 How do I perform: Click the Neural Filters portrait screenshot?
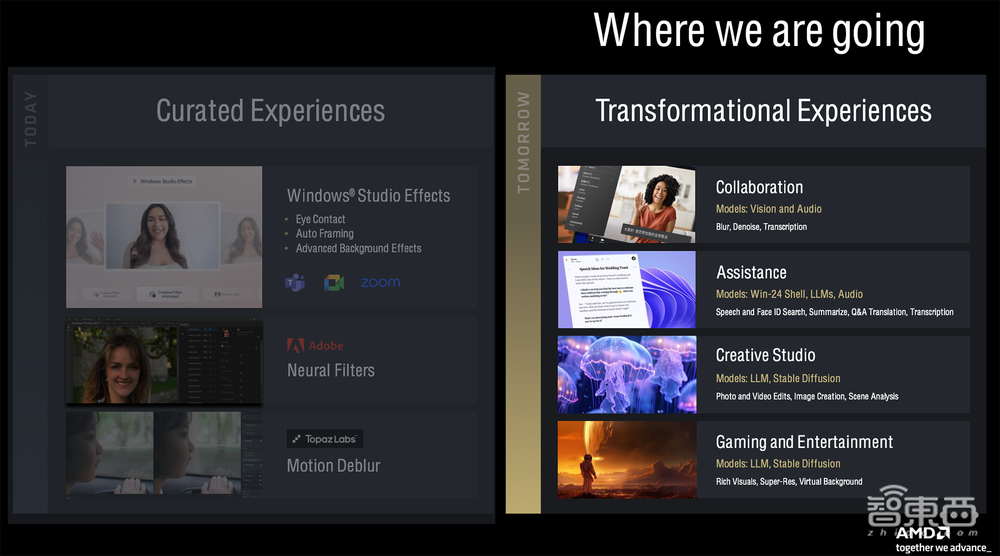(x=164, y=362)
